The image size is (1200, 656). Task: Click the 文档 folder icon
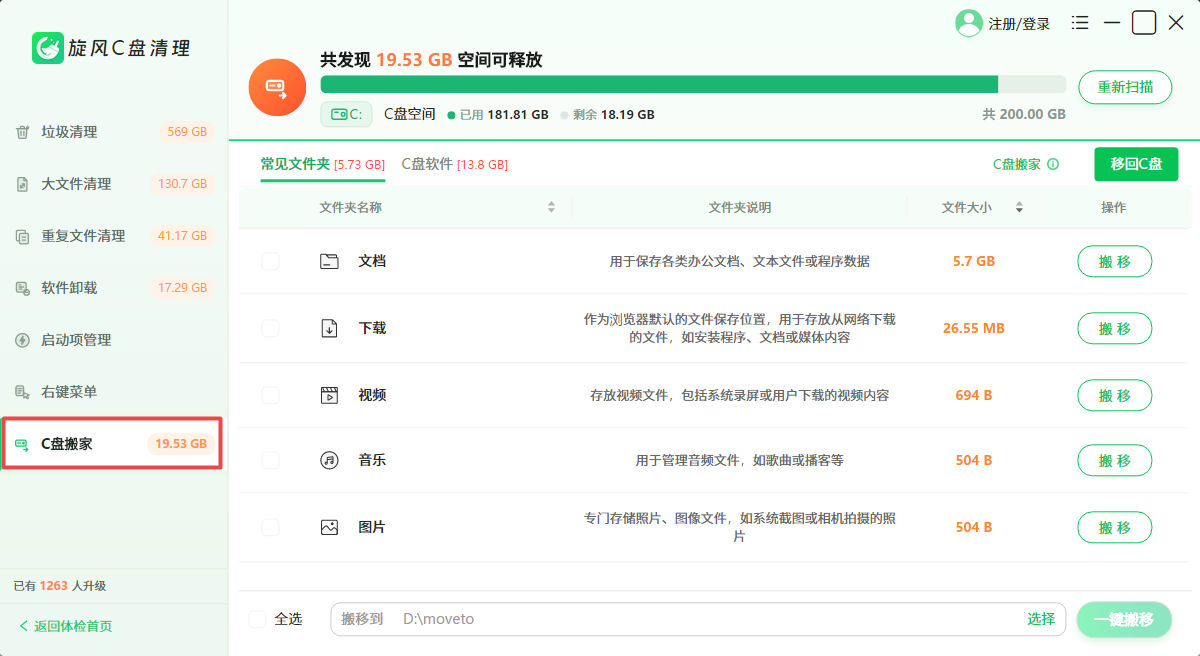pos(329,261)
